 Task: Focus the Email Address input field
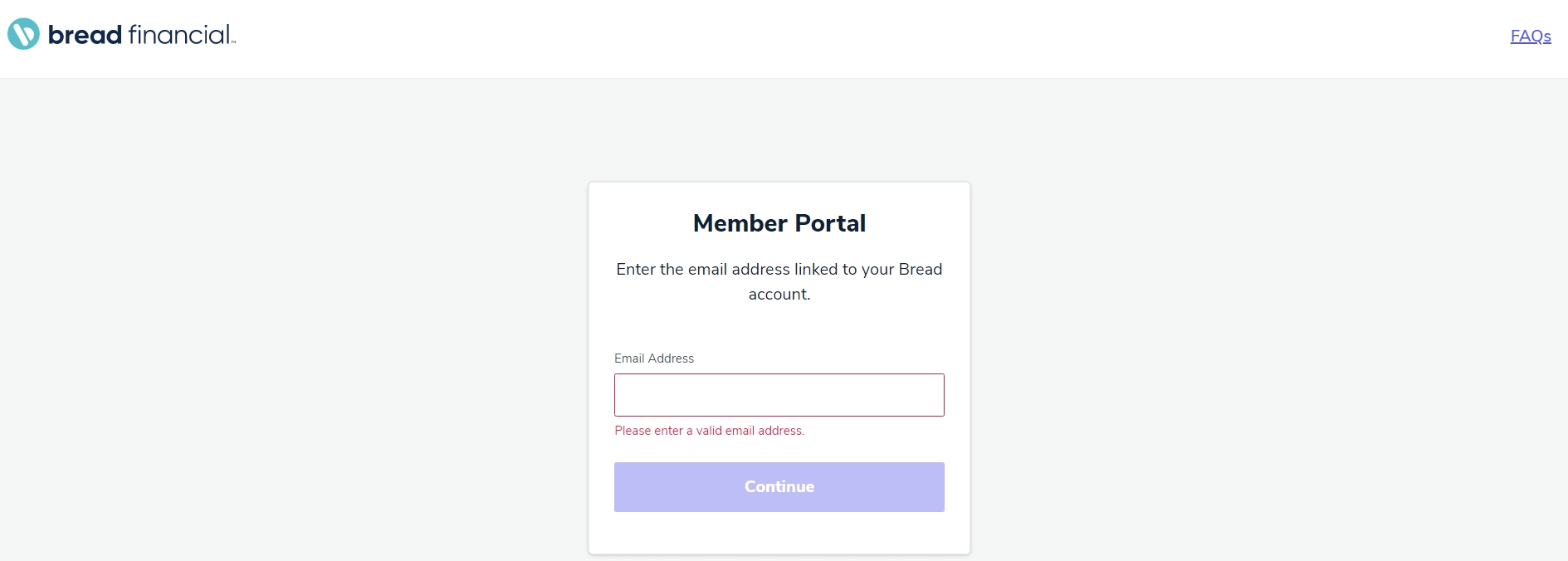point(779,395)
